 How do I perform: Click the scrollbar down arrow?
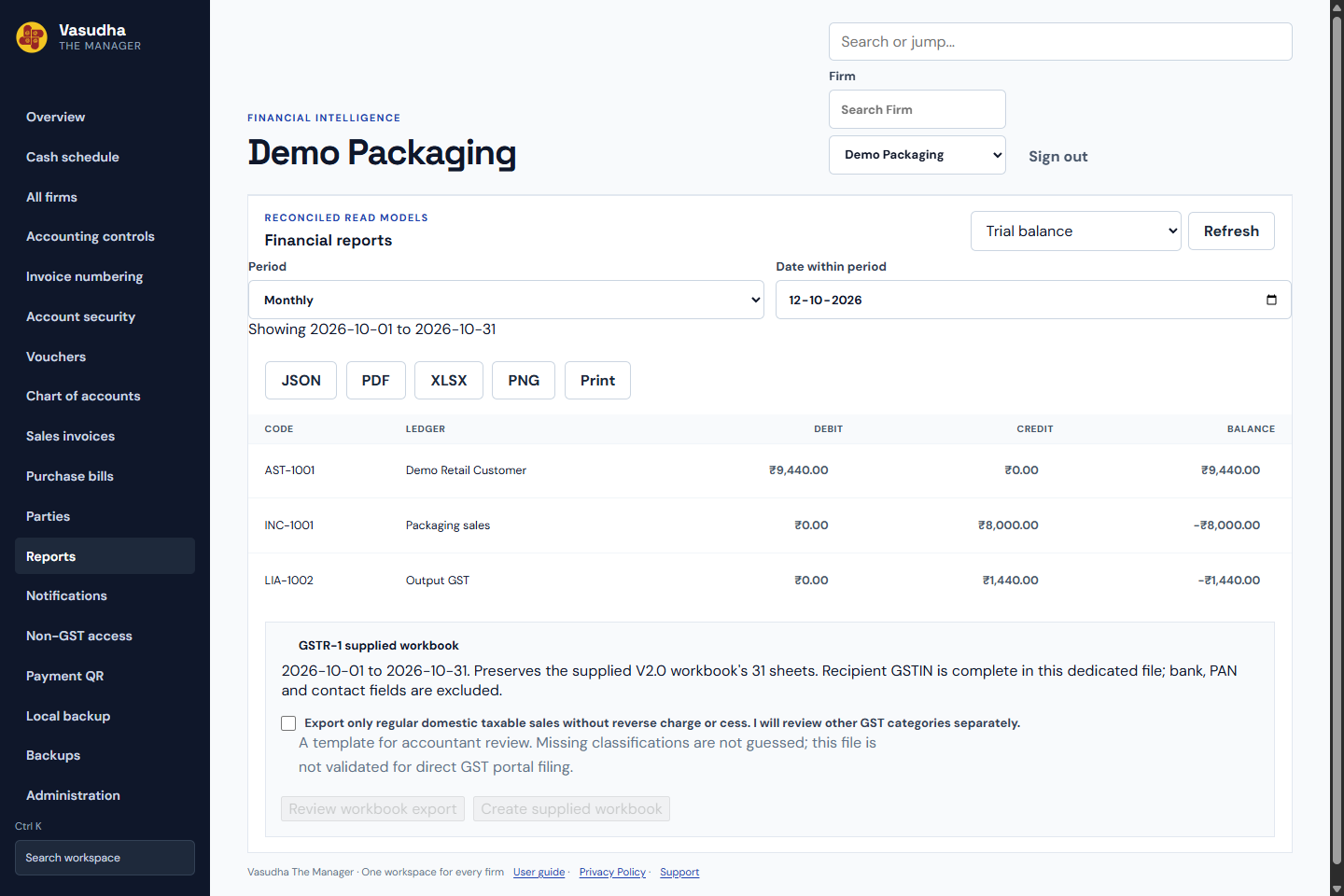click(1337, 889)
